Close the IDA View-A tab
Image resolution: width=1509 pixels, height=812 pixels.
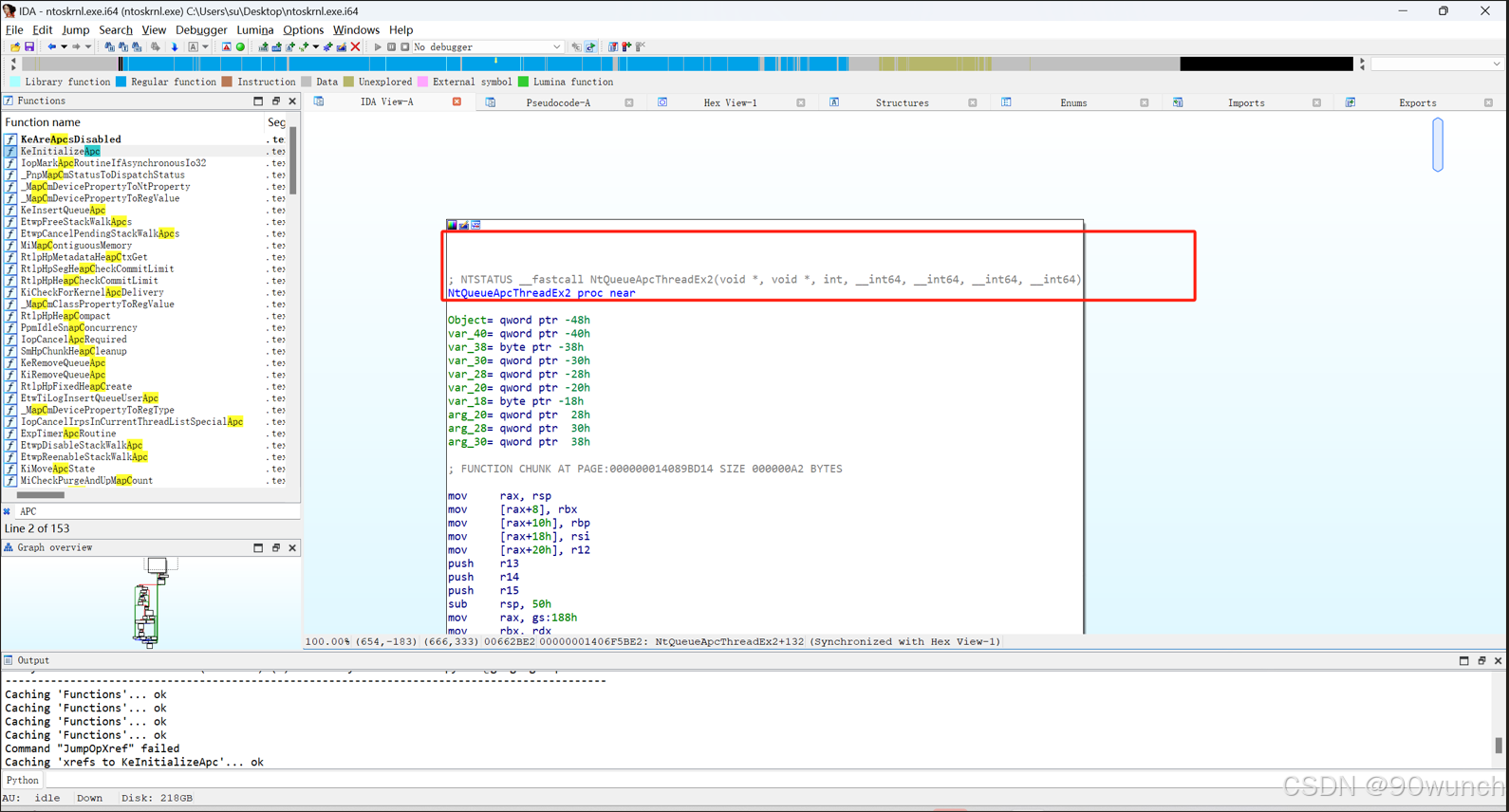pyautogui.click(x=456, y=102)
